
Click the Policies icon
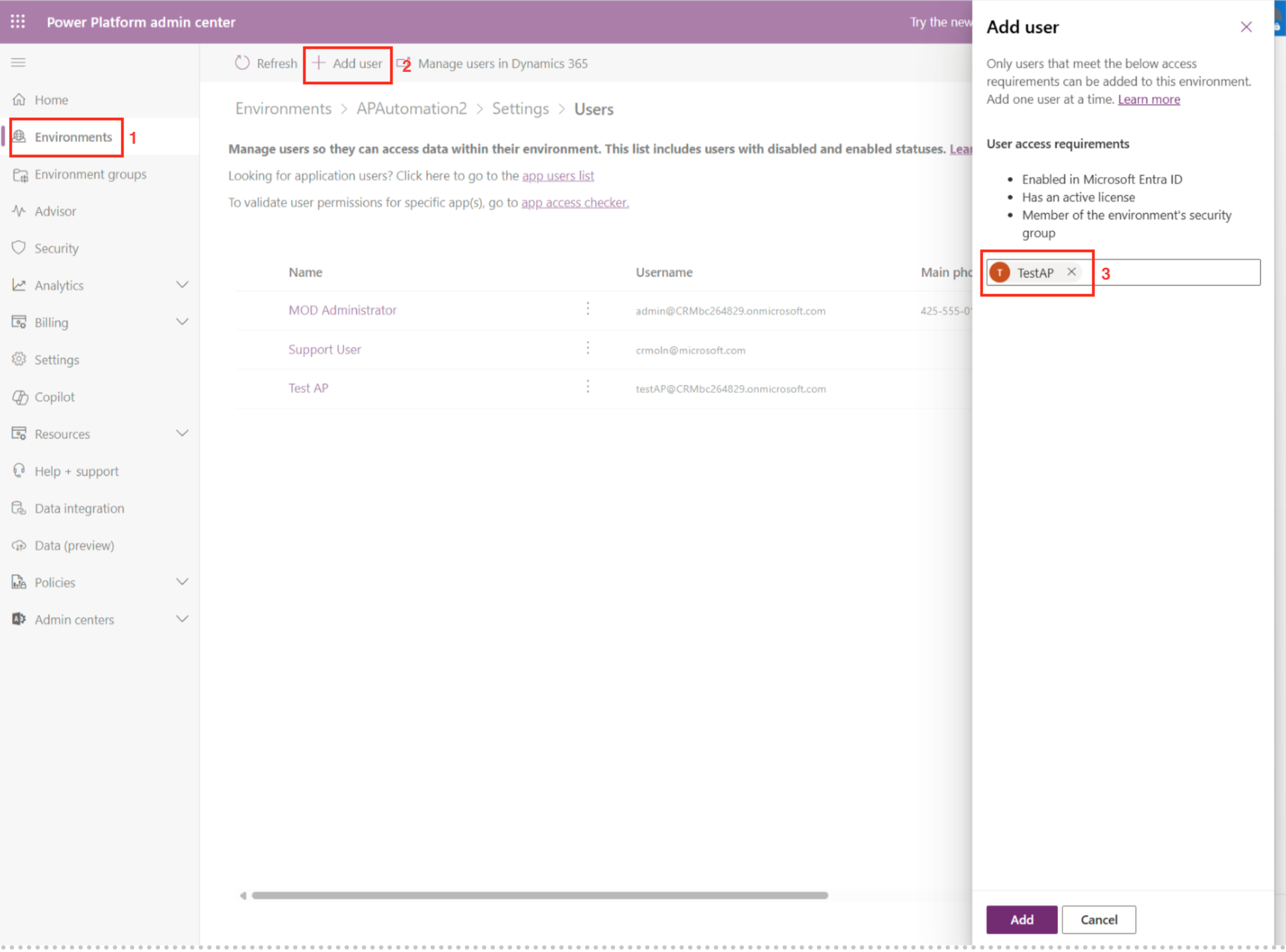tap(19, 582)
